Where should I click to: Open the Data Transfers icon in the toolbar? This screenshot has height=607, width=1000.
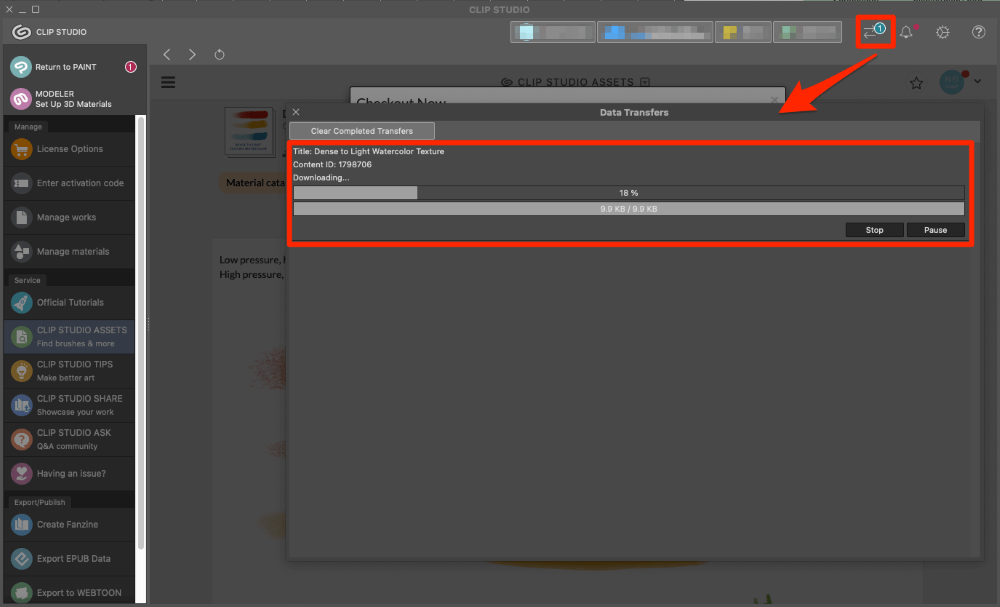tap(875, 31)
